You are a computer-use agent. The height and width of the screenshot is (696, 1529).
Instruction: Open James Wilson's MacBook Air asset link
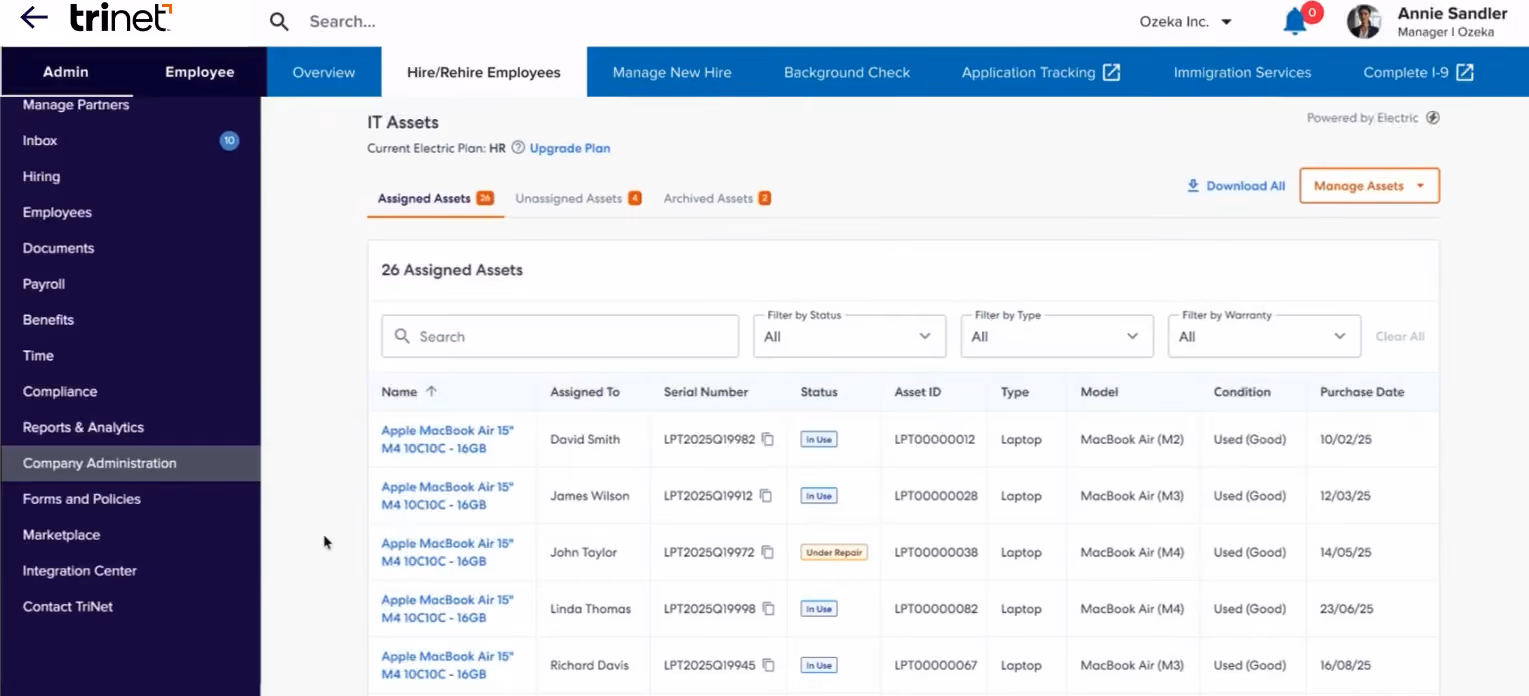(x=447, y=496)
